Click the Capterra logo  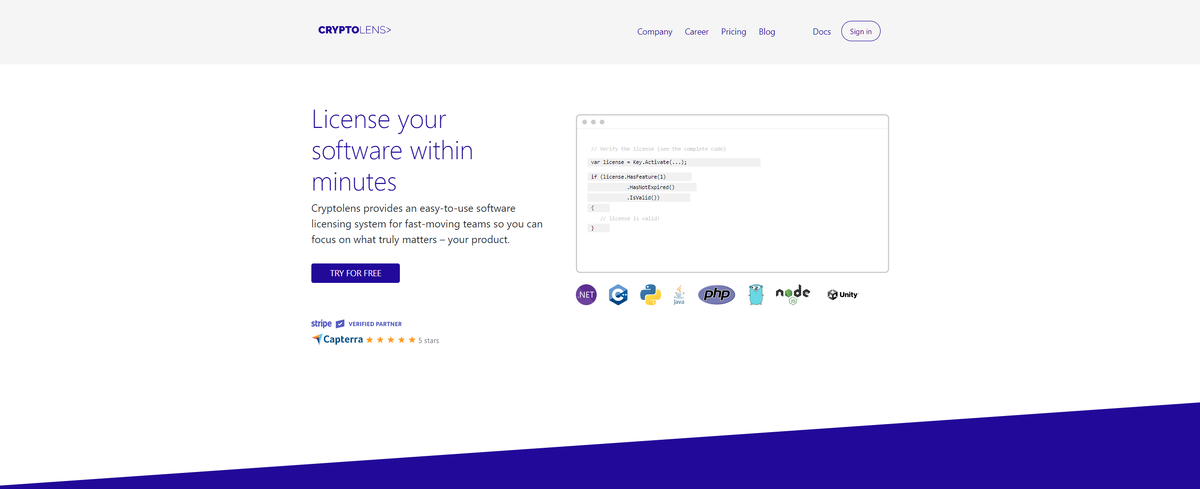point(337,339)
